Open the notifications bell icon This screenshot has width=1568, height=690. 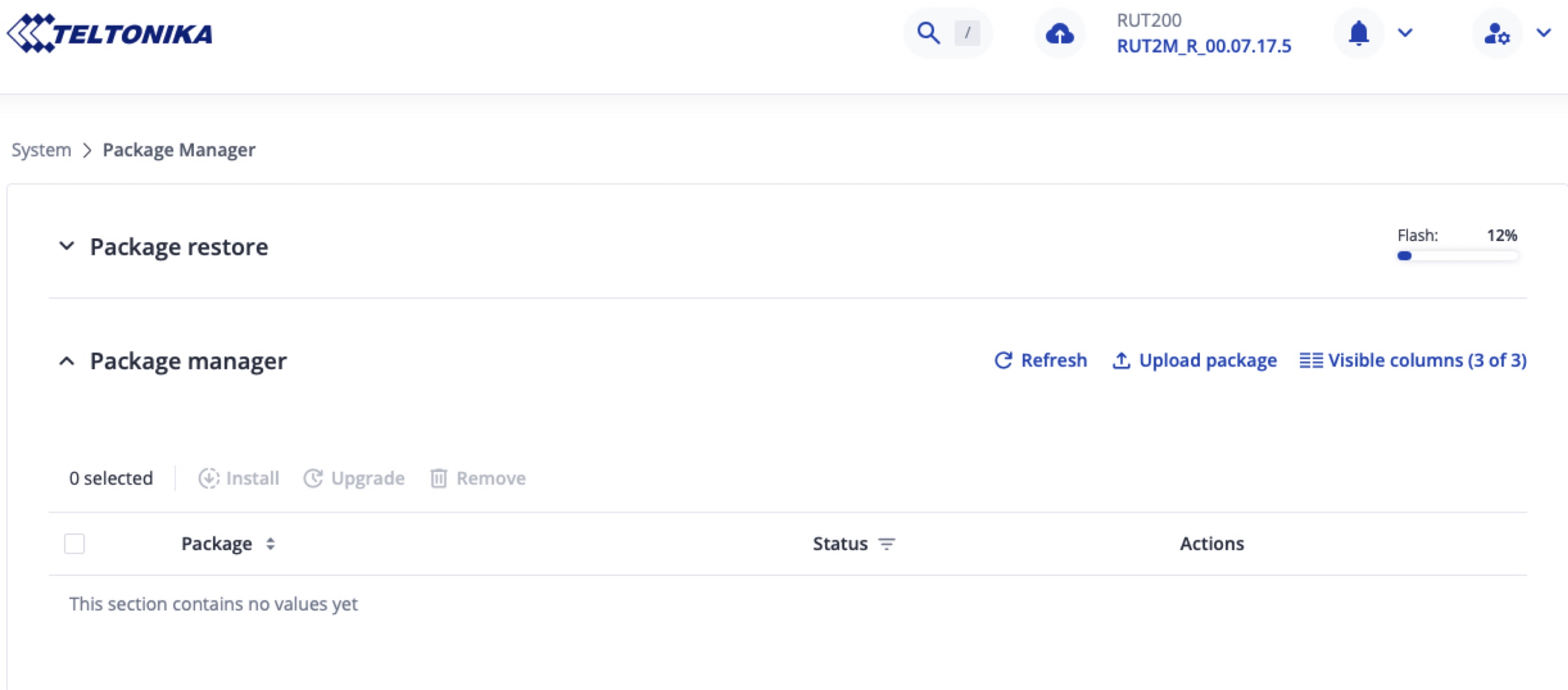(1359, 33)
